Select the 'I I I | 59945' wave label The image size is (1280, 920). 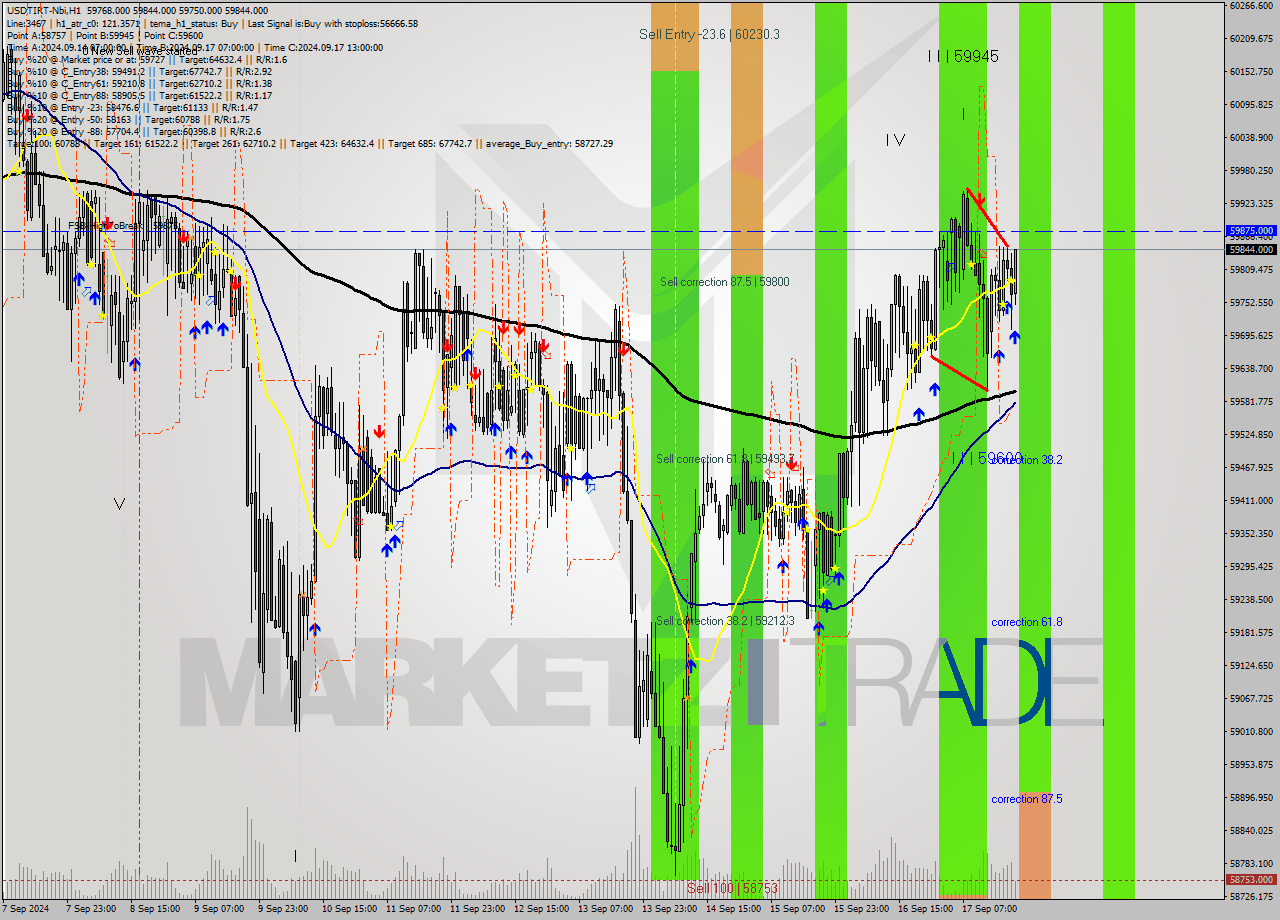pyautogui.click(x=962, y=57)
